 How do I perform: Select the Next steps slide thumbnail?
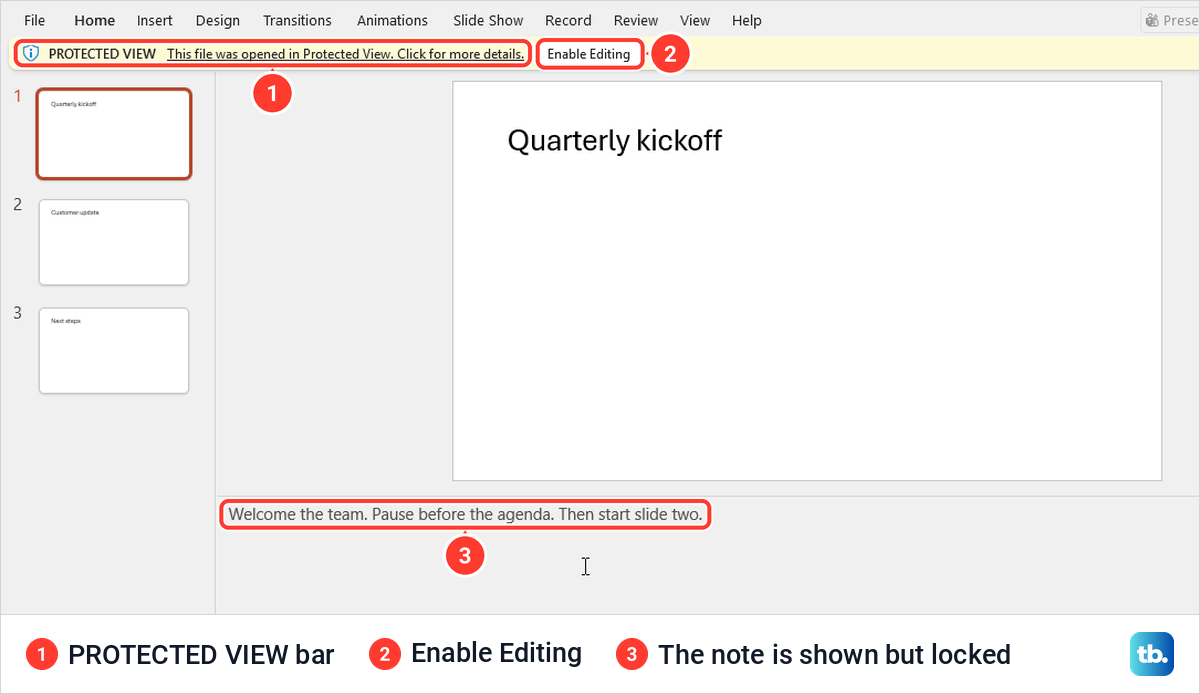[114, 351]
